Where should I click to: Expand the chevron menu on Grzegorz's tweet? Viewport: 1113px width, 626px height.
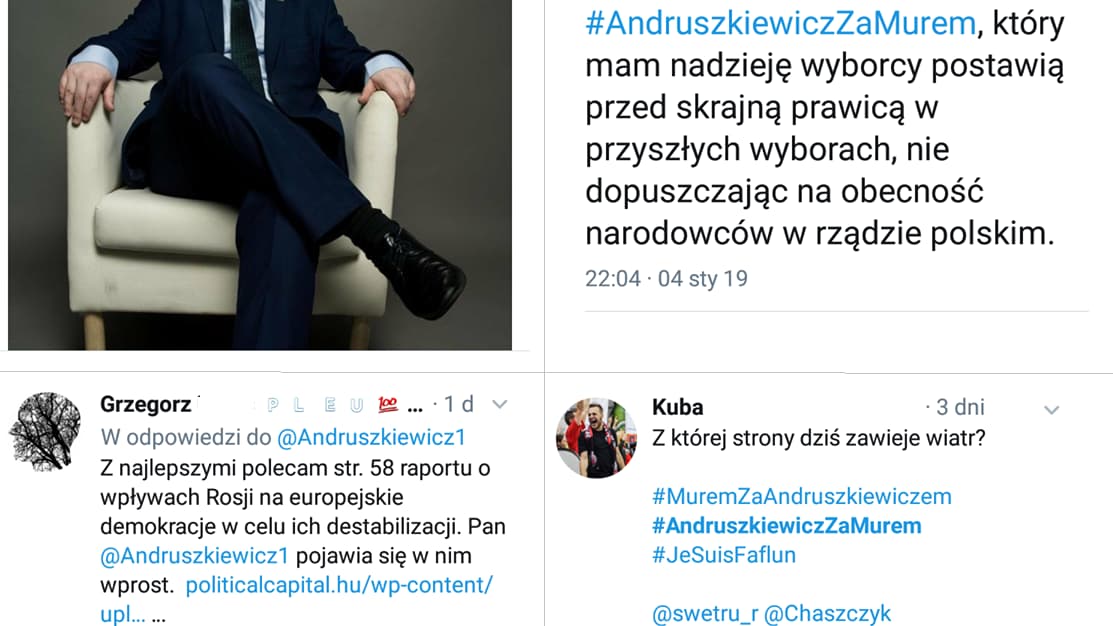point(500,405)
